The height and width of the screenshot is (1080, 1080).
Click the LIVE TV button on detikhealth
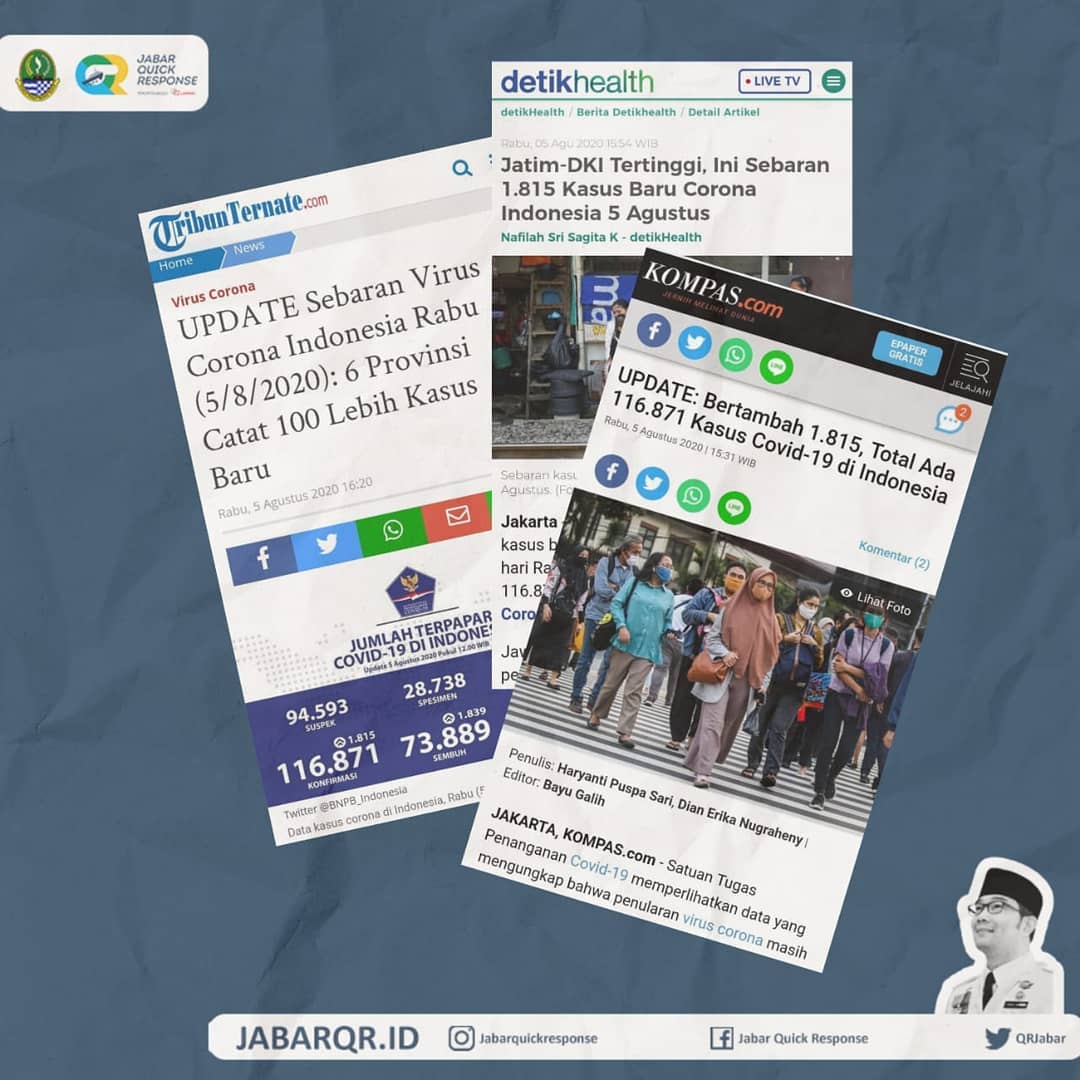click(774, 81)
